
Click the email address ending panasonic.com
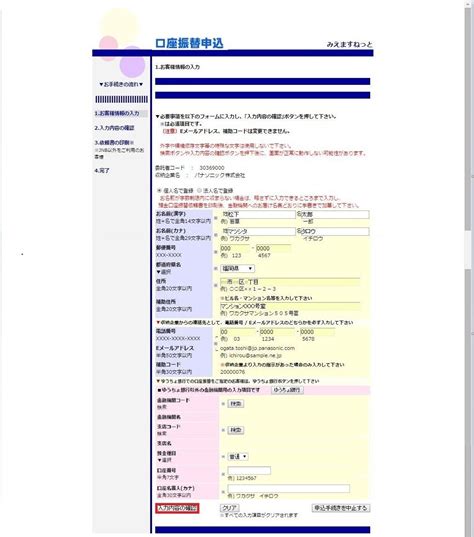click(257, 348)
